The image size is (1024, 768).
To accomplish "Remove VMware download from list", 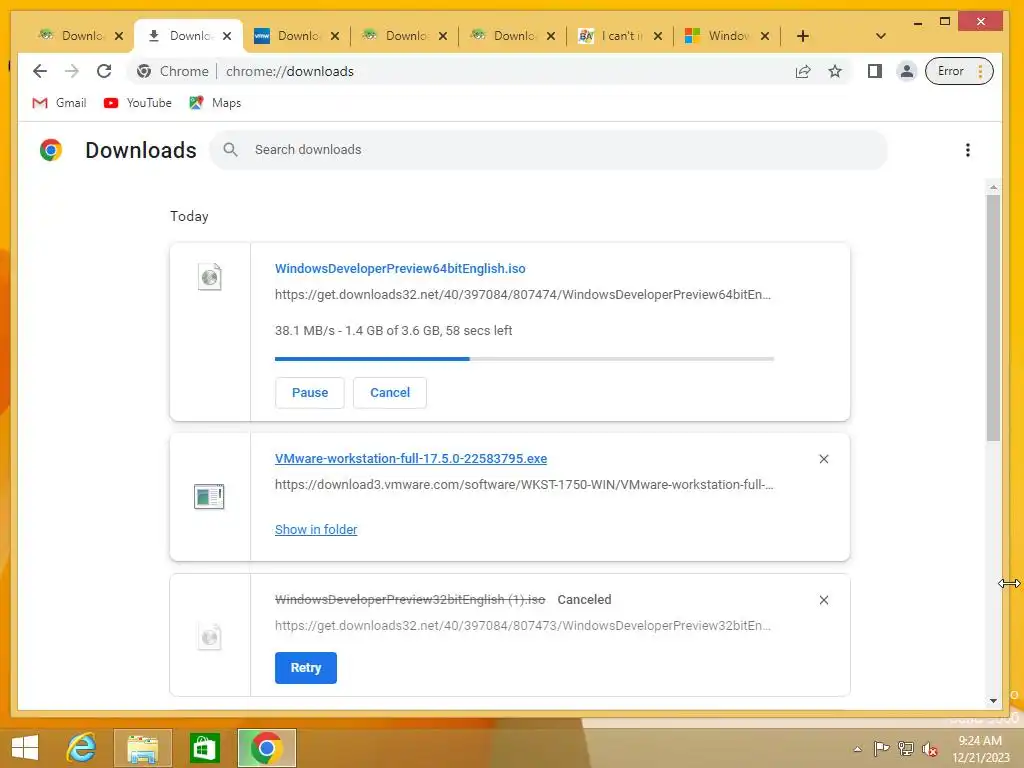I will (x=824, y=459).
